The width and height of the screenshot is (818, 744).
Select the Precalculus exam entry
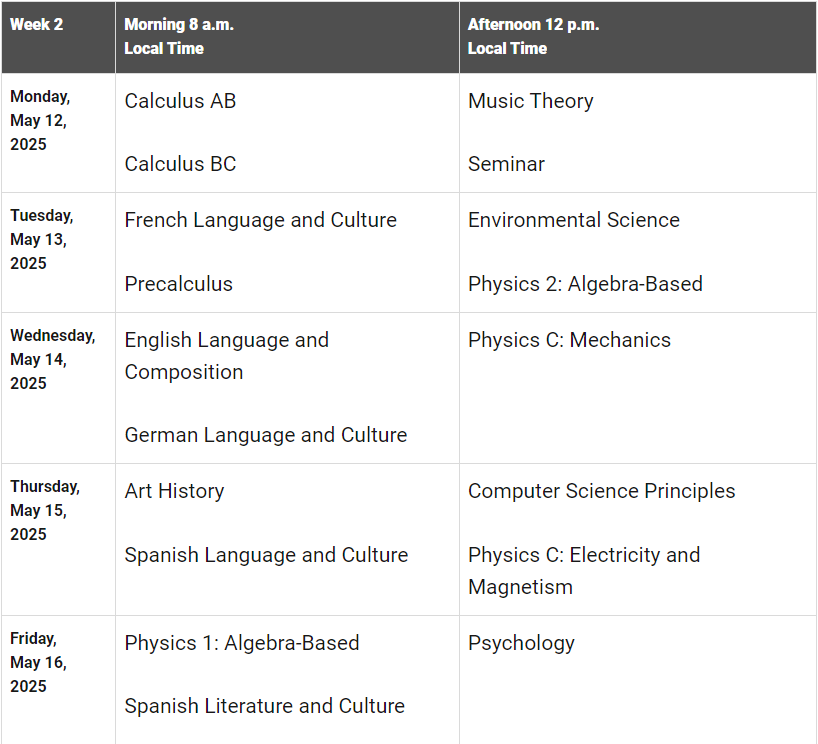tap(178, 284)
